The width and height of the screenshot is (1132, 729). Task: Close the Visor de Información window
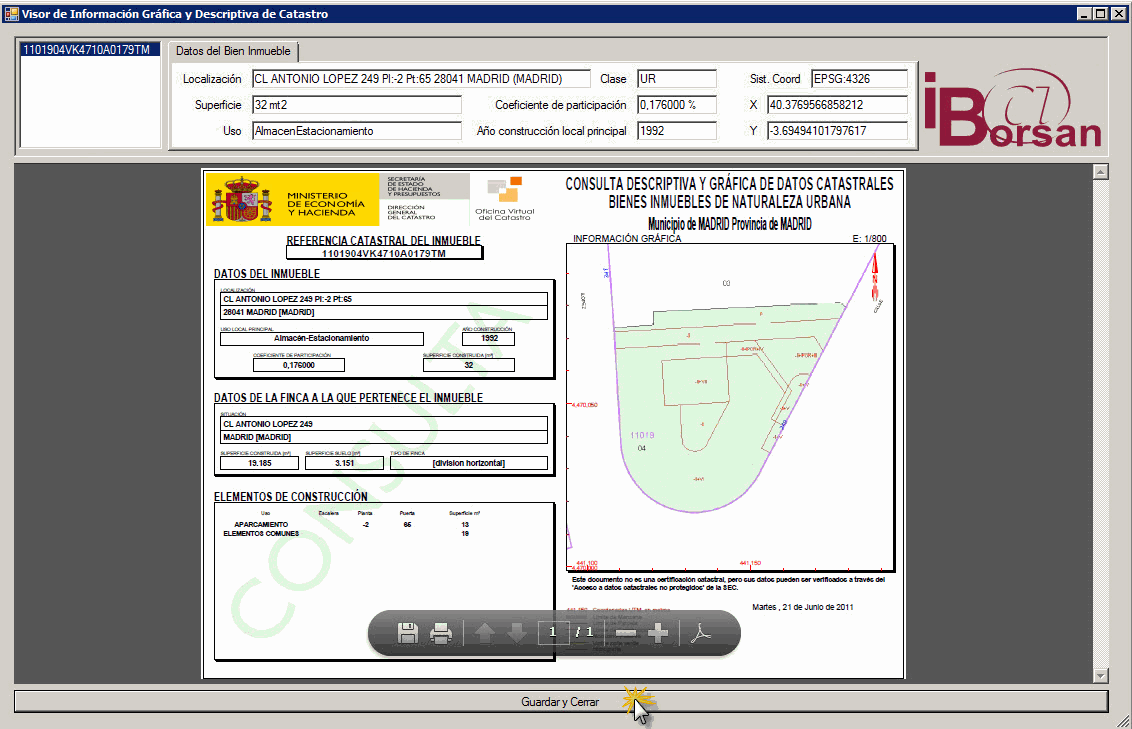(x=1119, y=14)
